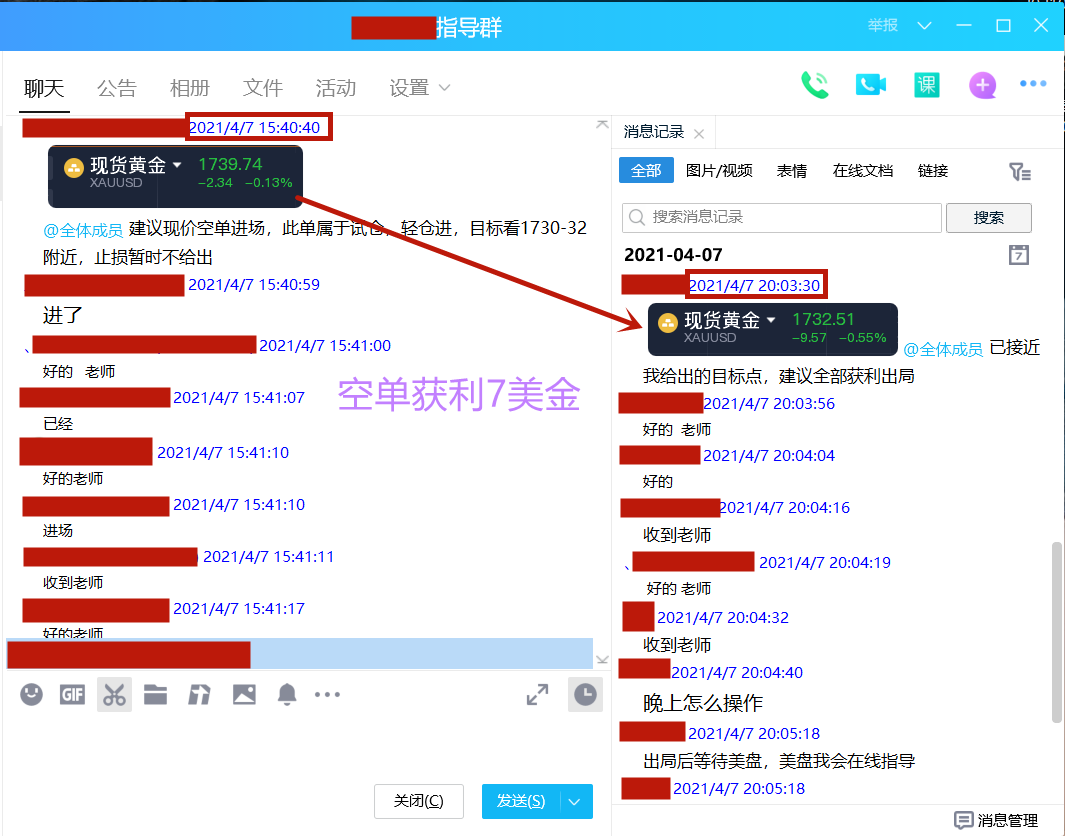Click the music share icon
The height and width of the screenshot is (836, 1065).
pos(199,694)
